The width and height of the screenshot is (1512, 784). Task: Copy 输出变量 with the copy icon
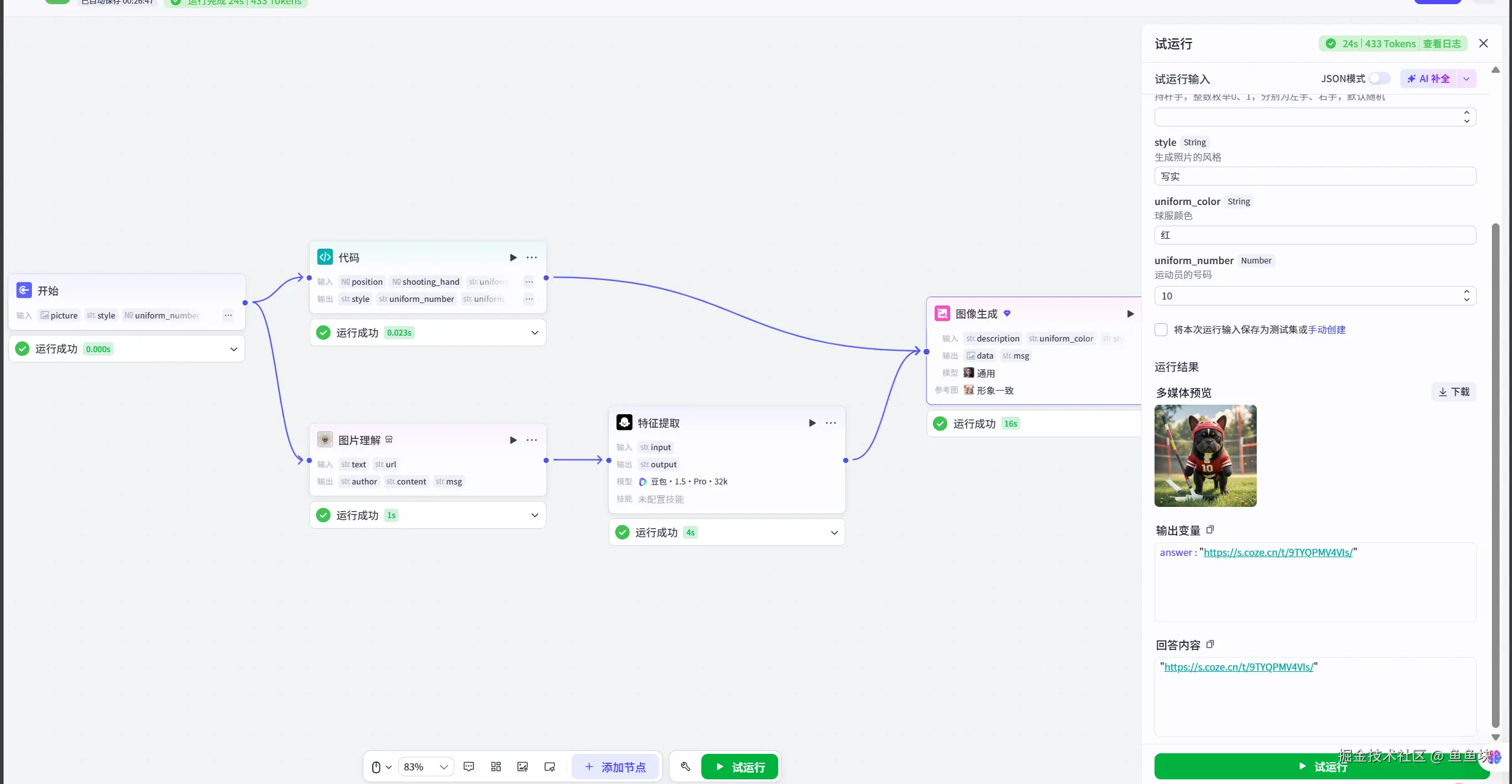[x=1210, y=529]
